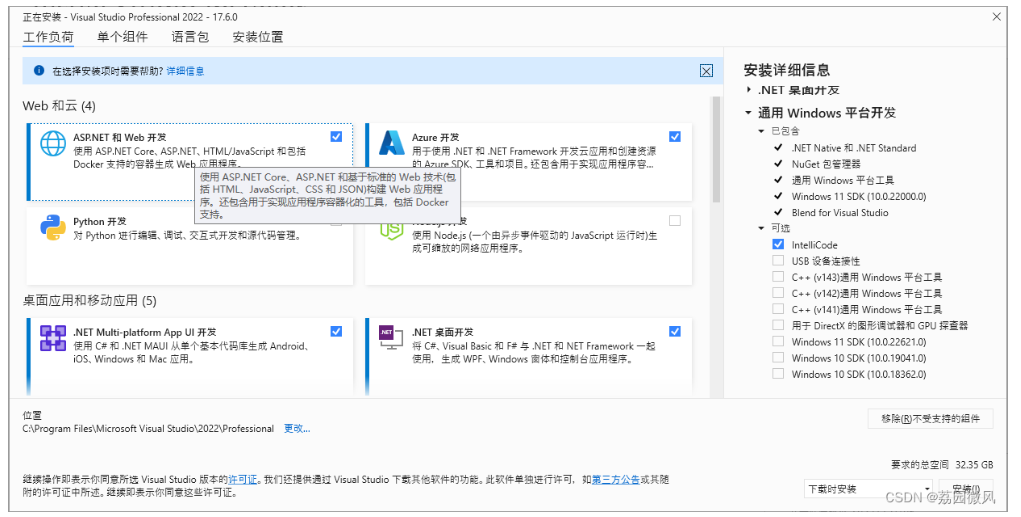Image resolution: width=1021 pixels, height=517 pixels.
Task: Uncheck .NET Multi-platform App UI 开发 workload
Action: coord(336,331)
